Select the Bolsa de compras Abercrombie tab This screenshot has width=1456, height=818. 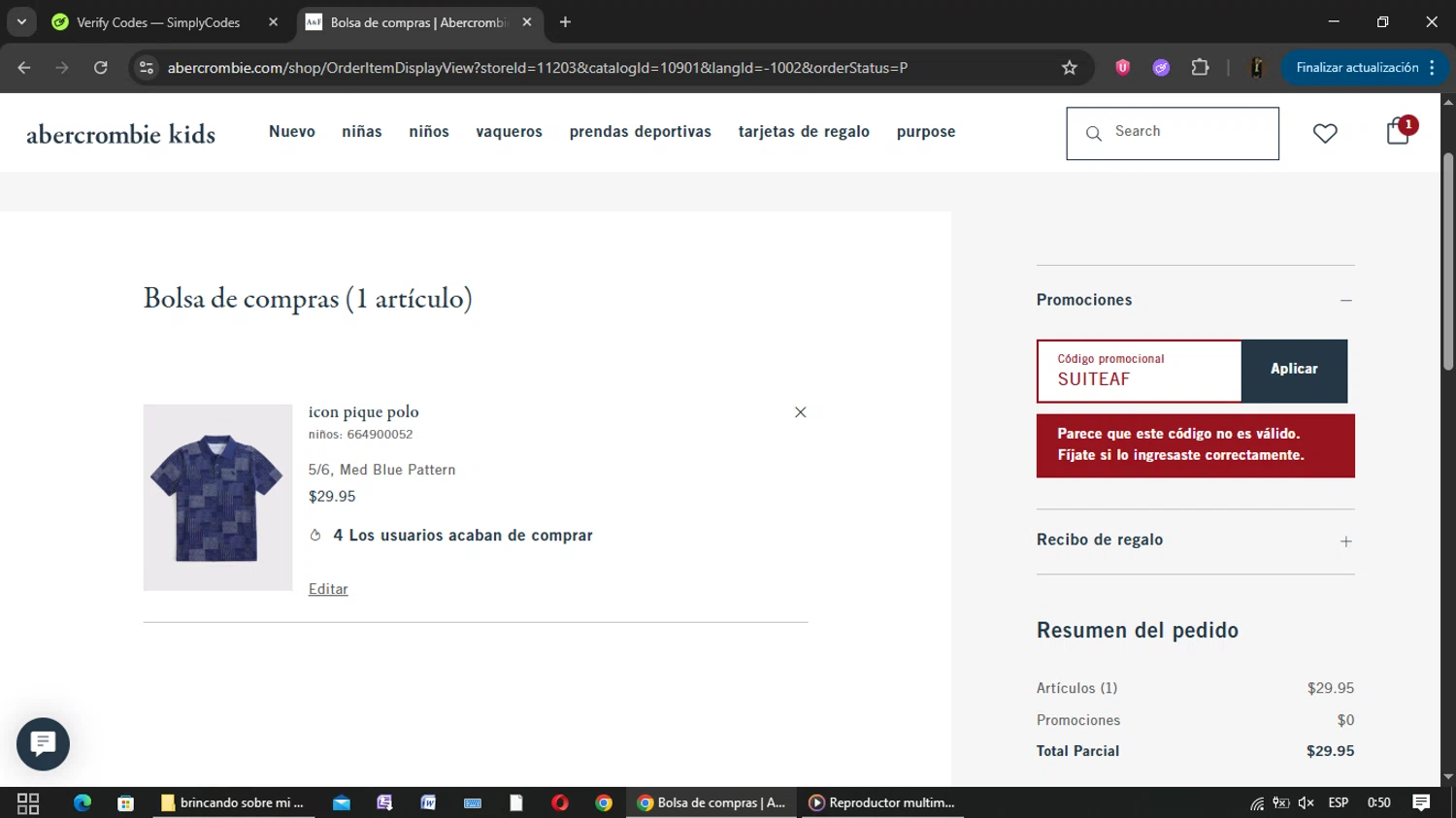419,22
